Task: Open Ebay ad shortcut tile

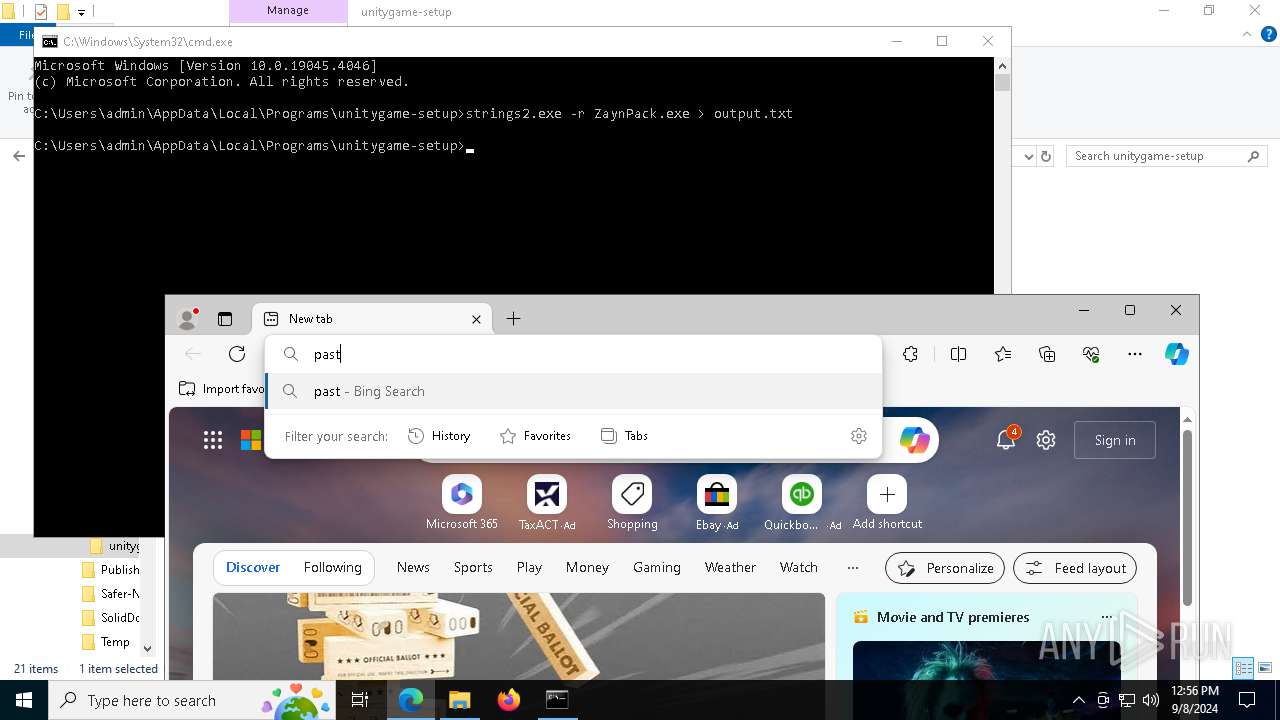Action: coord(717,503)
